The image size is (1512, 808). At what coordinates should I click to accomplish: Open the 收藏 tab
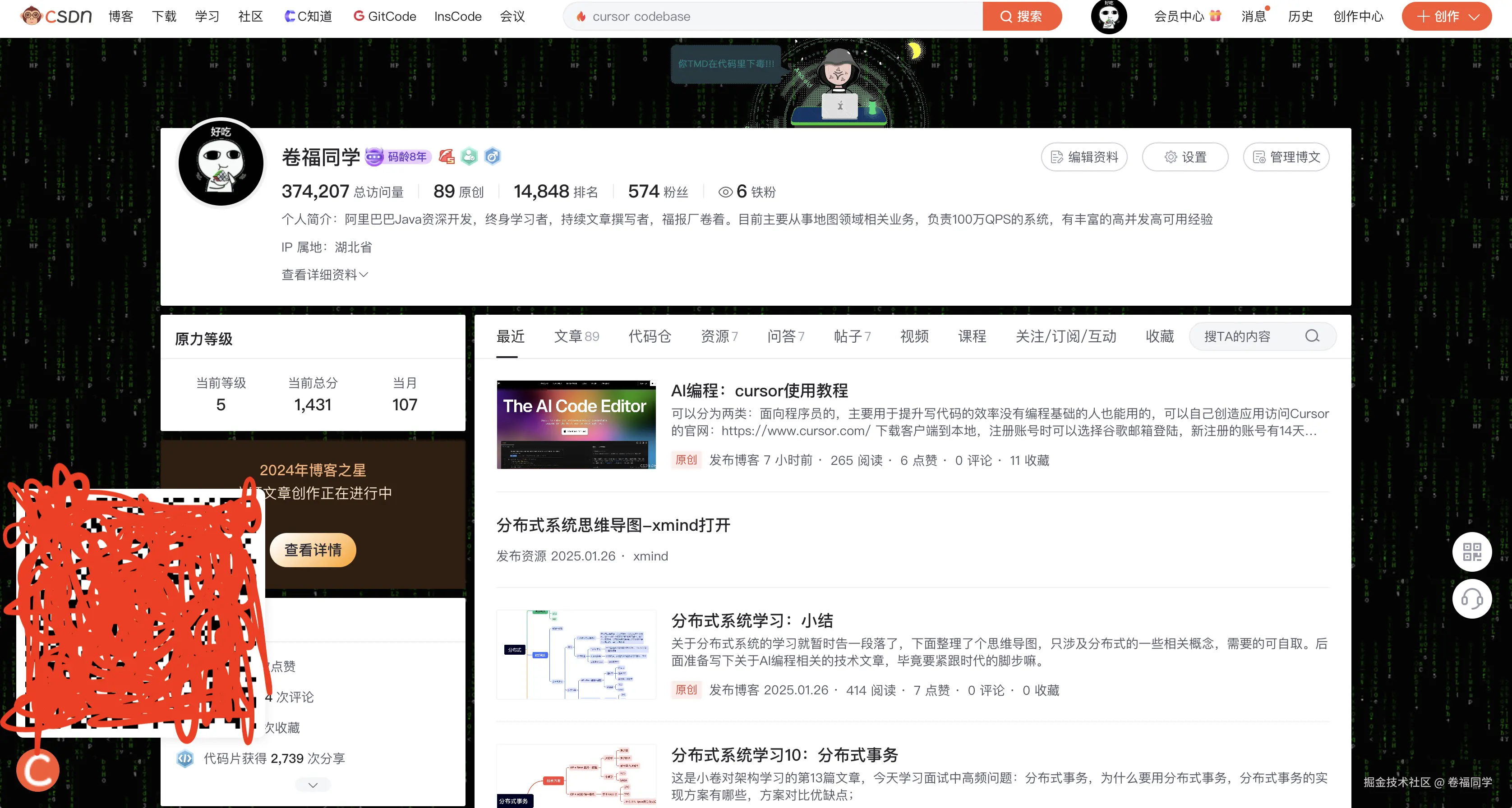pyautogui.click(x=1159, y=336)
